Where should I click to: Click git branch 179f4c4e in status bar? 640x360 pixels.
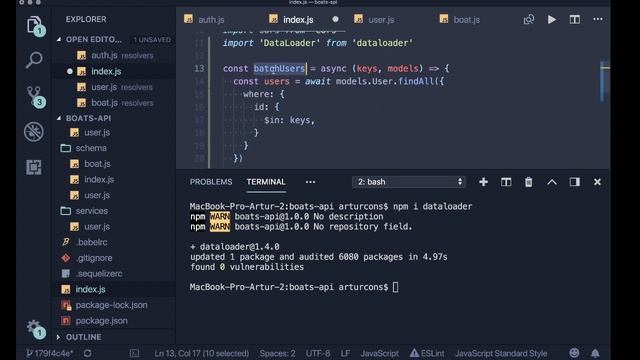50,353
